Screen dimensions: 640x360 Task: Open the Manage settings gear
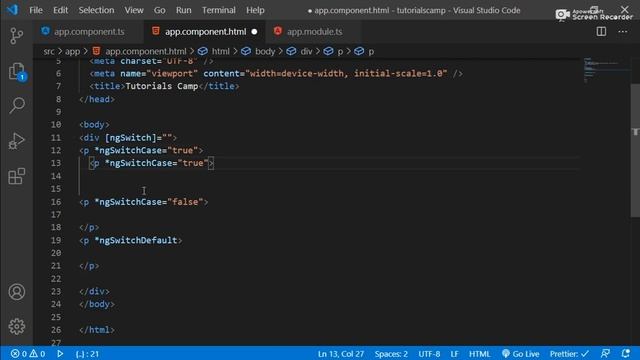coord(17,326)
